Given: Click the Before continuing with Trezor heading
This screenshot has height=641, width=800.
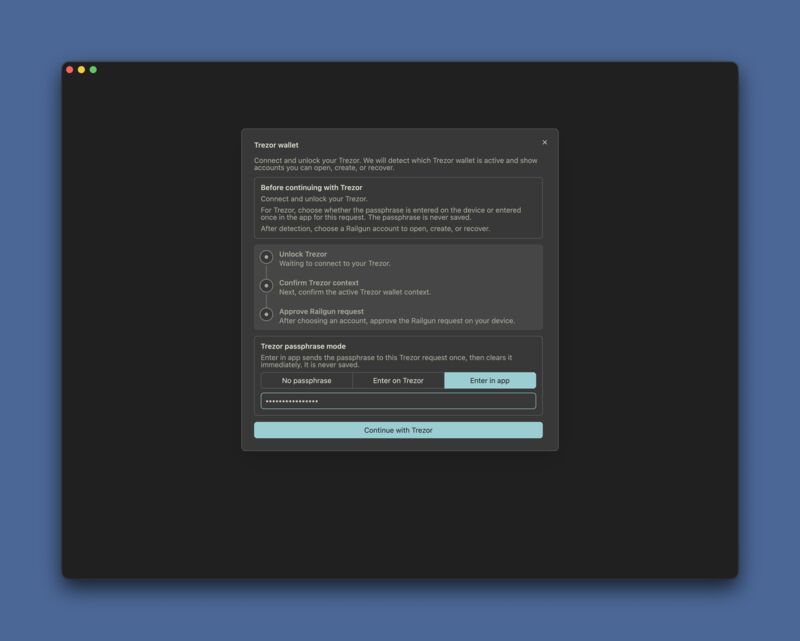Looking at the screenshot, I should (x=311, y=187).
